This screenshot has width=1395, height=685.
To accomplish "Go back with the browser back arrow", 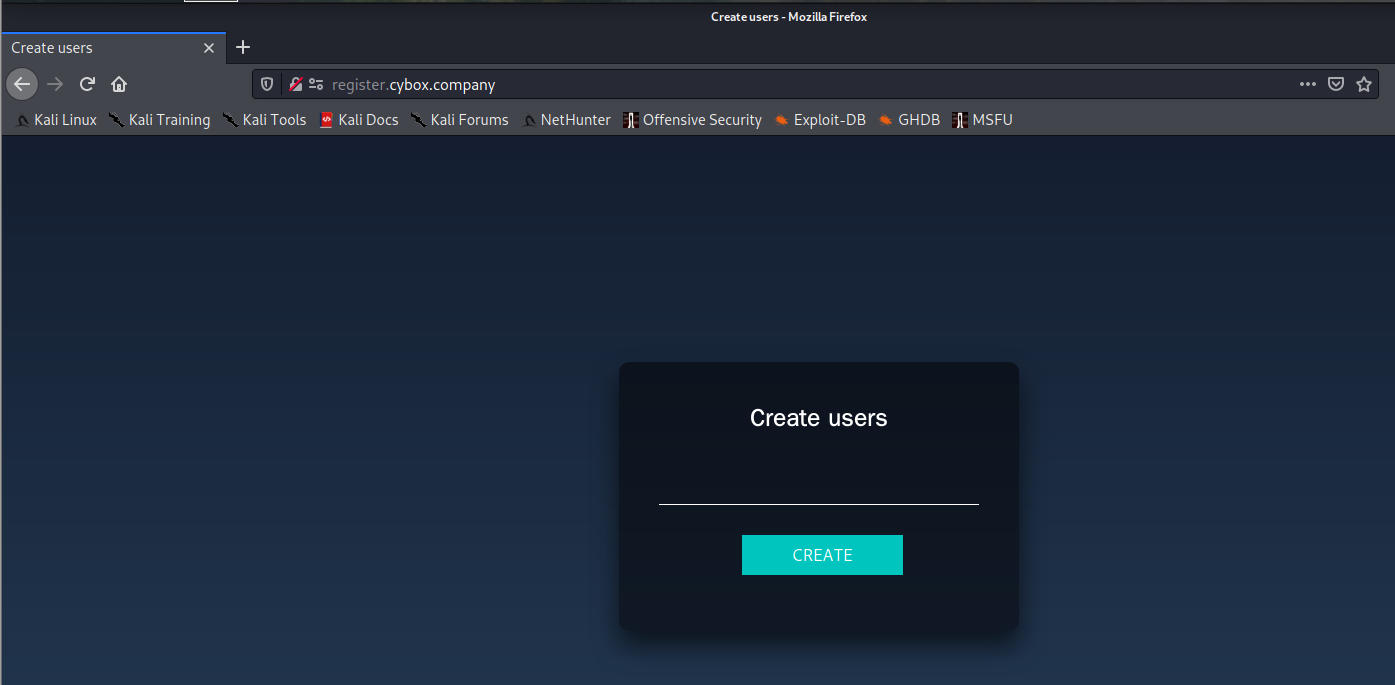I will coord(22,84).
